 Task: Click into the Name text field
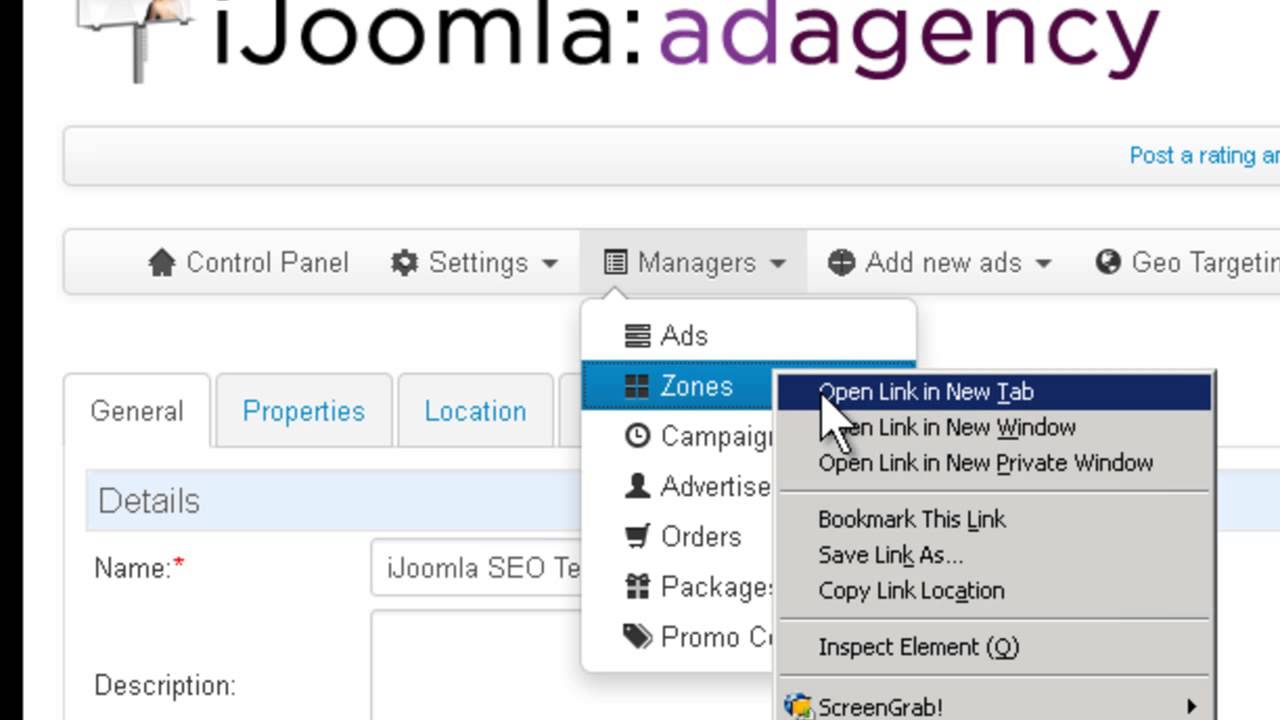click(476, 569)
